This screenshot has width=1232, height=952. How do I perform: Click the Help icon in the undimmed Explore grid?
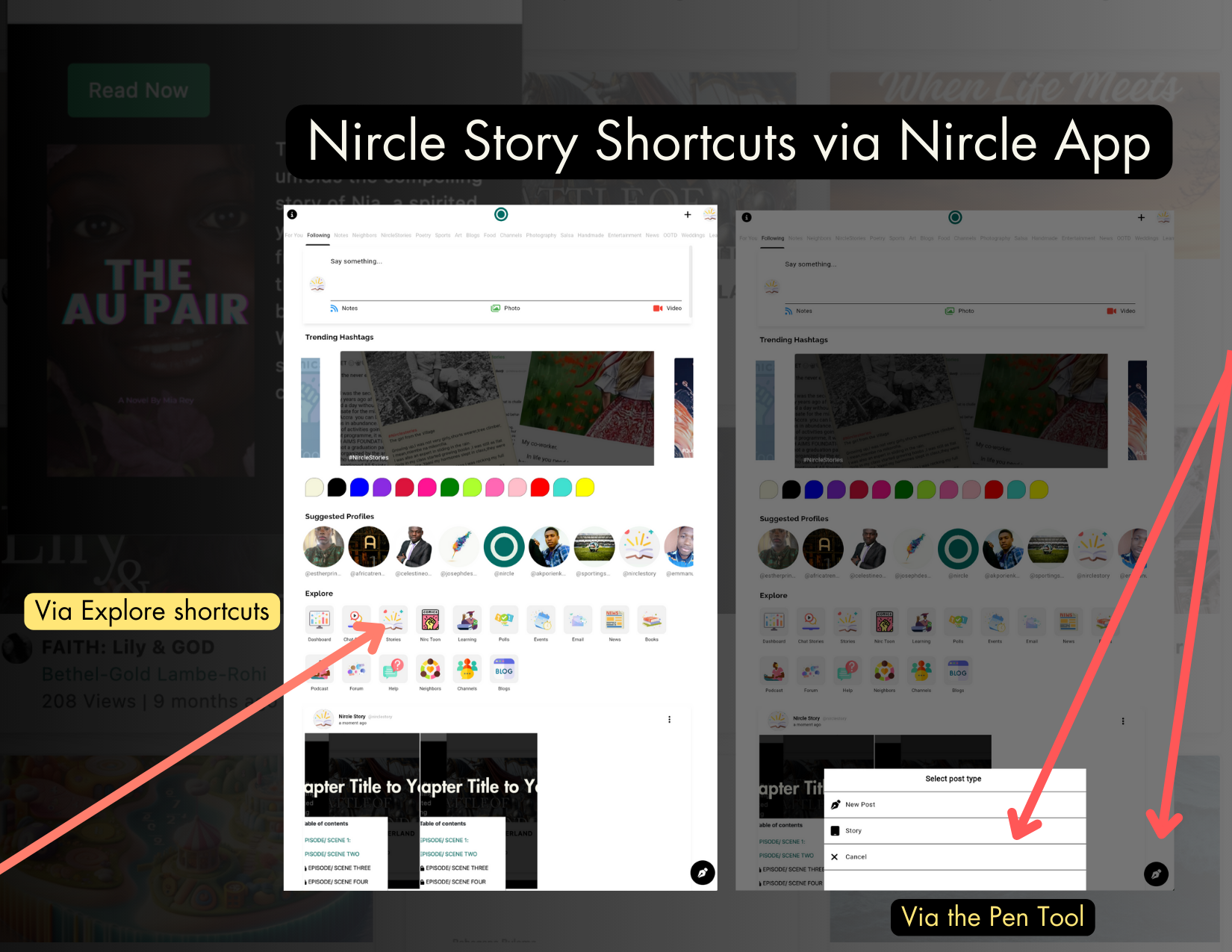click(393, 670)
